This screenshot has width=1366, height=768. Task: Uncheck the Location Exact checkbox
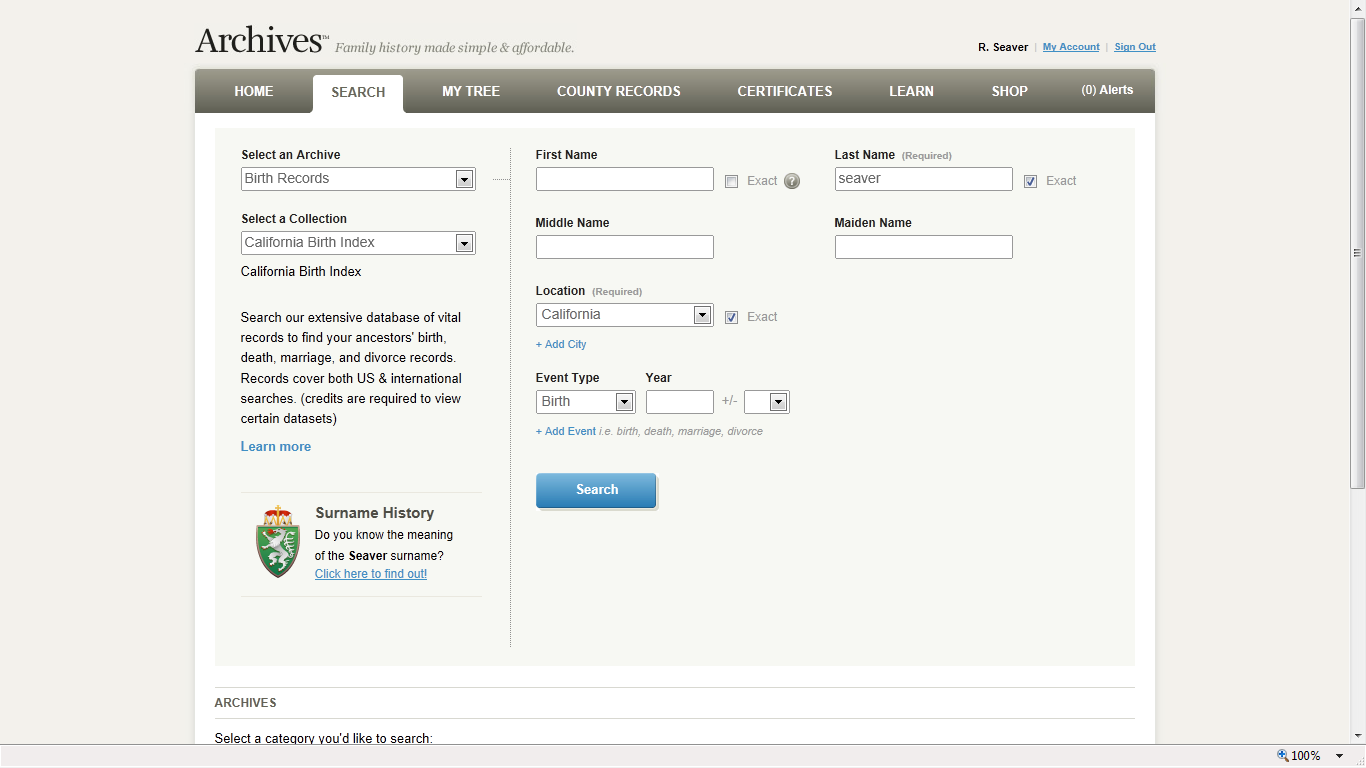pyautogui.click(x=732, y=317)
